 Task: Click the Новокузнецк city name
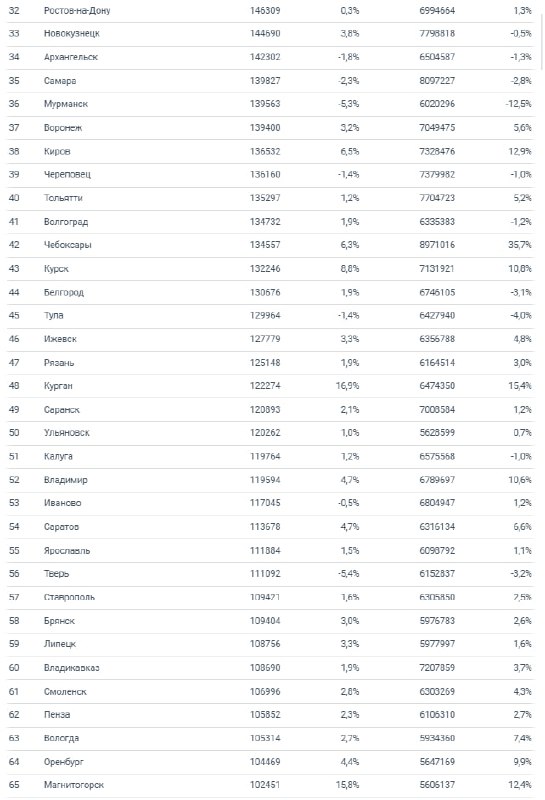[71, 34]
